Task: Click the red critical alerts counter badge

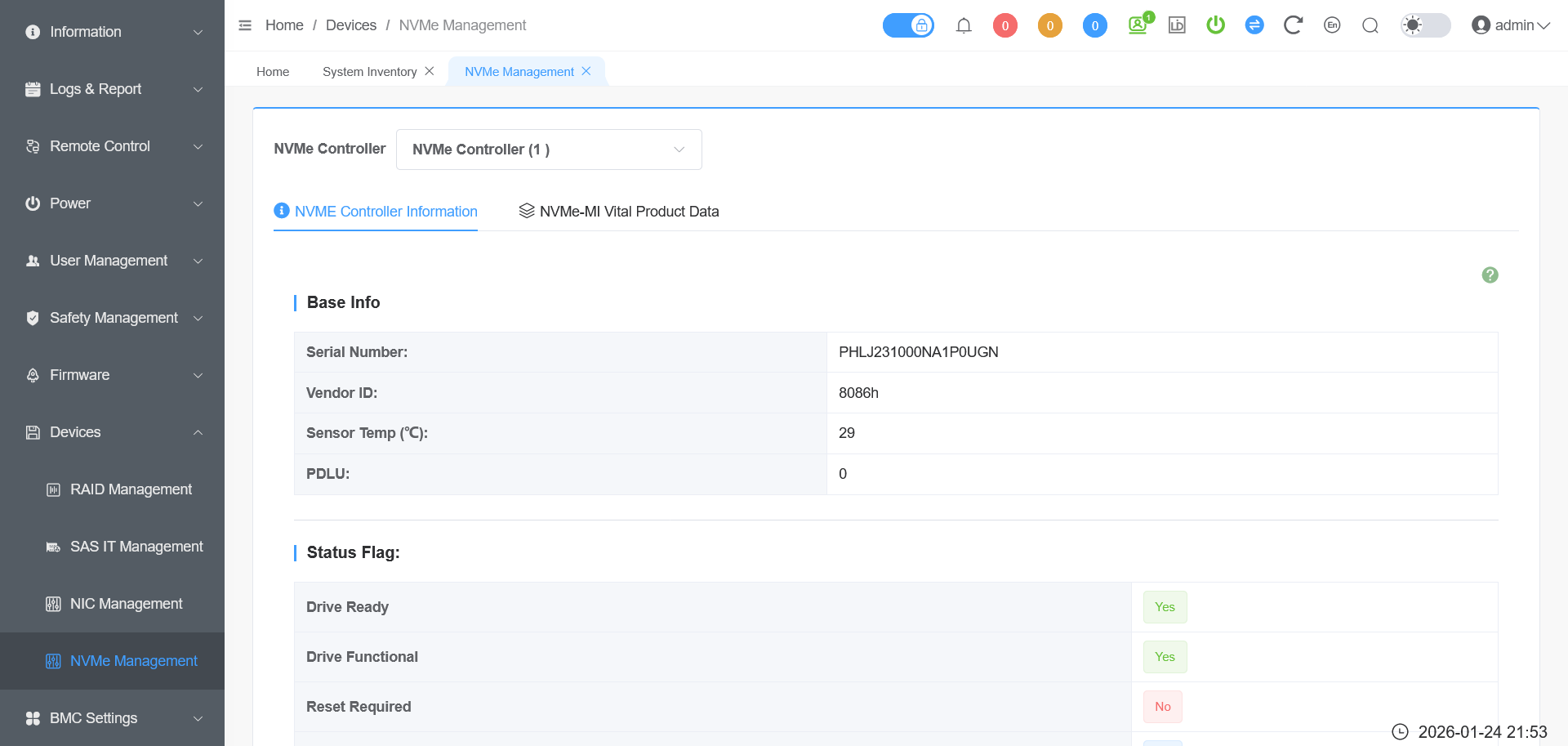Action: [x=1004, y=25]
